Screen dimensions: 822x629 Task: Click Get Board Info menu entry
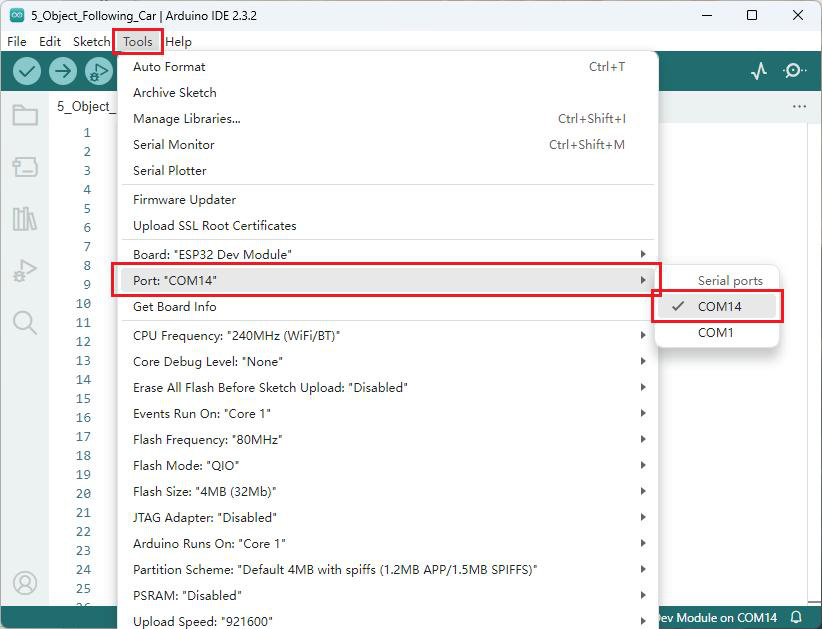387,307
